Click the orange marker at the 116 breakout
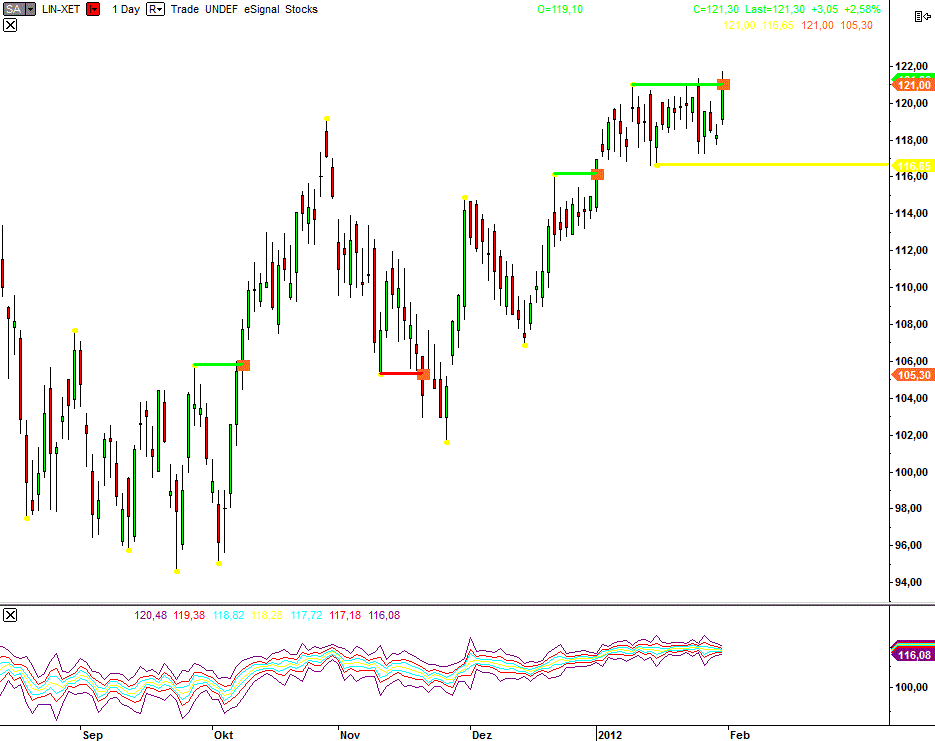 (597, 174)
